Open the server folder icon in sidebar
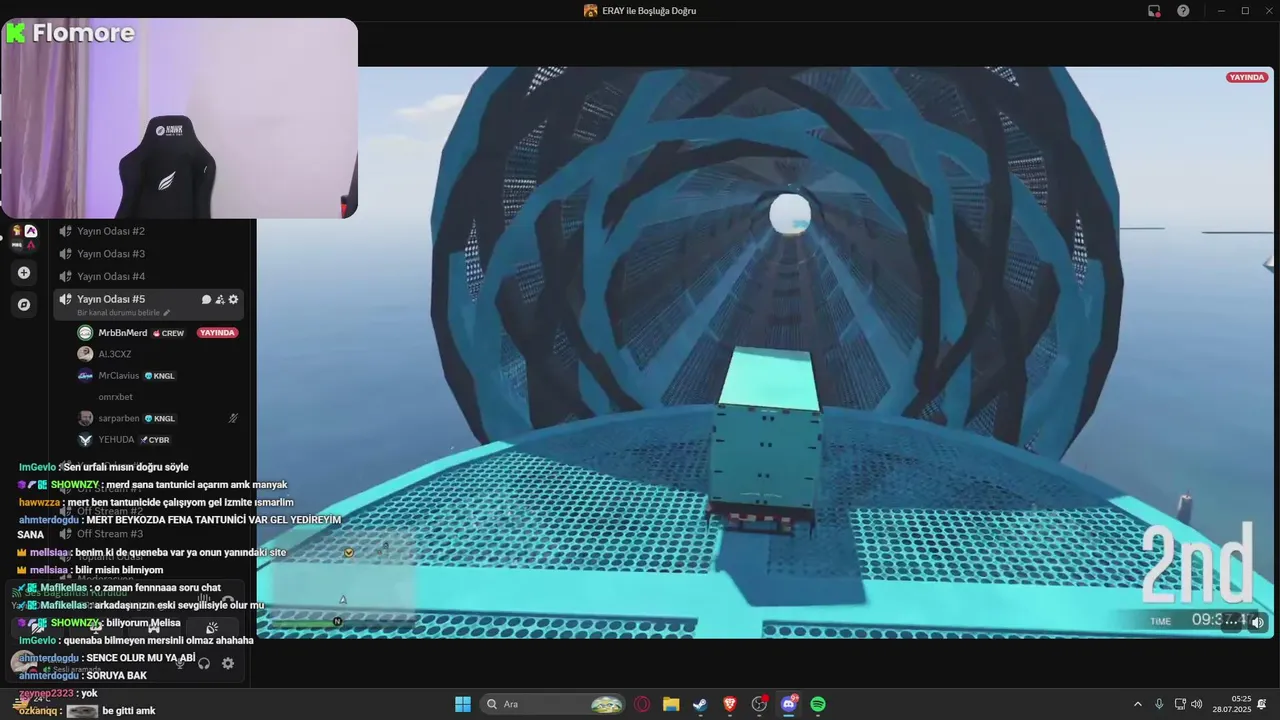 coord(24,237)
